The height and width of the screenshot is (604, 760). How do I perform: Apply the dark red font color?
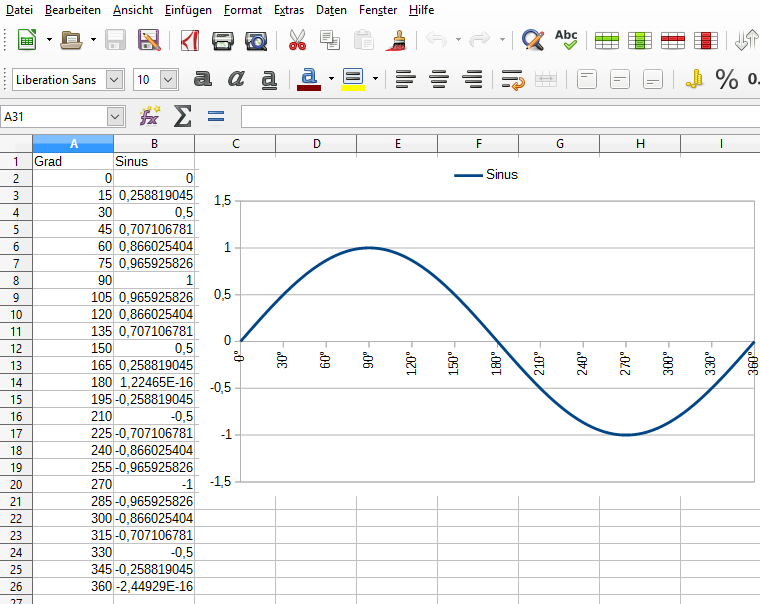[x=309, y=79]
